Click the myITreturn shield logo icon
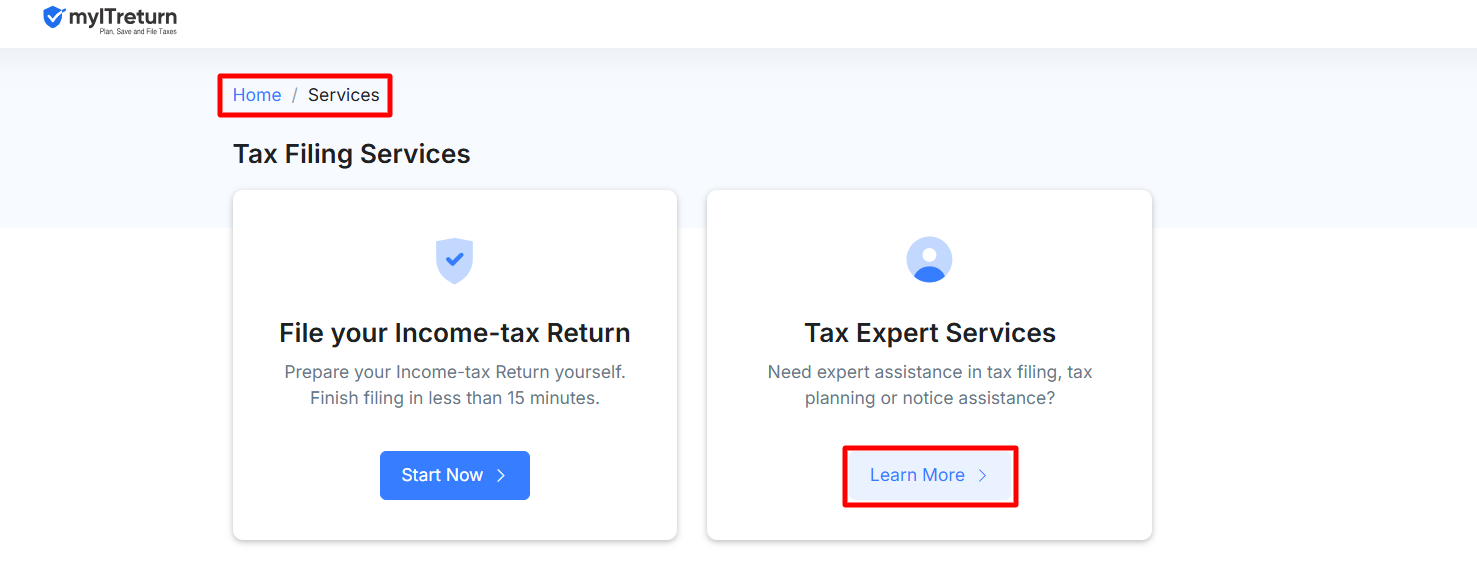The height and width of the screenshot is (572, 1477). (x=54, y=17)
